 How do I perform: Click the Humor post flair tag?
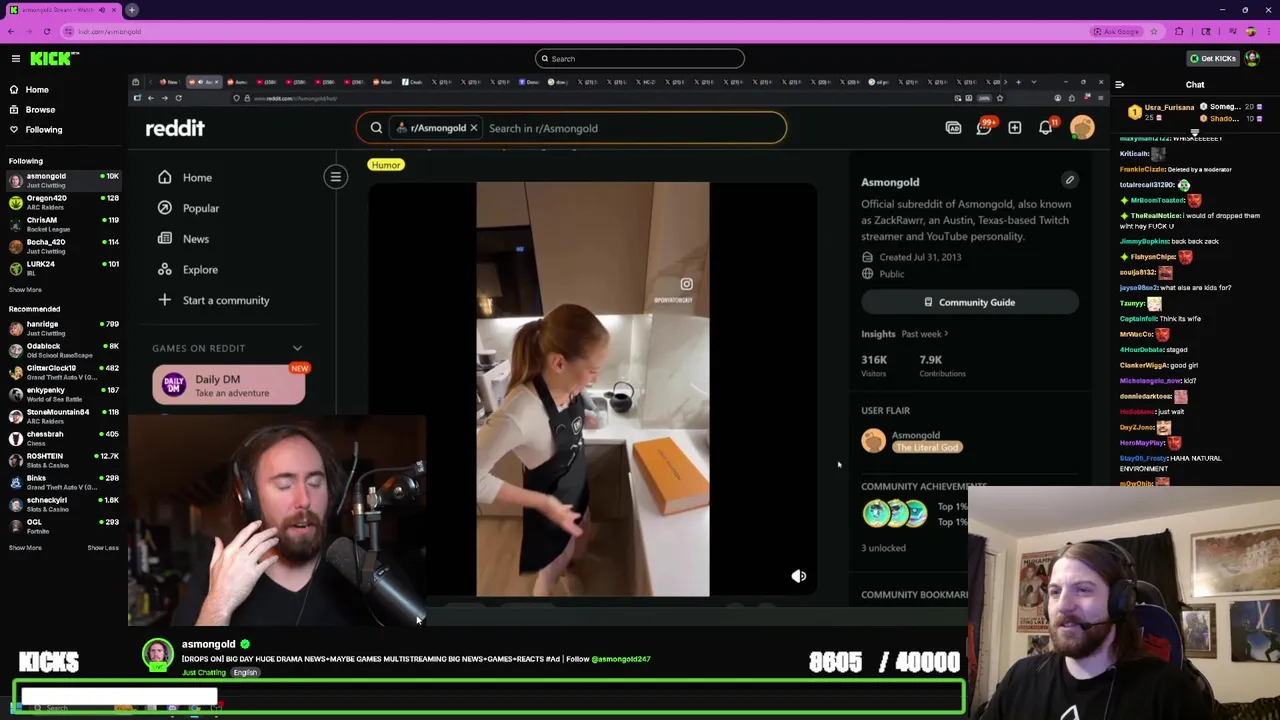pyautogui.click(x=386, y=165)
